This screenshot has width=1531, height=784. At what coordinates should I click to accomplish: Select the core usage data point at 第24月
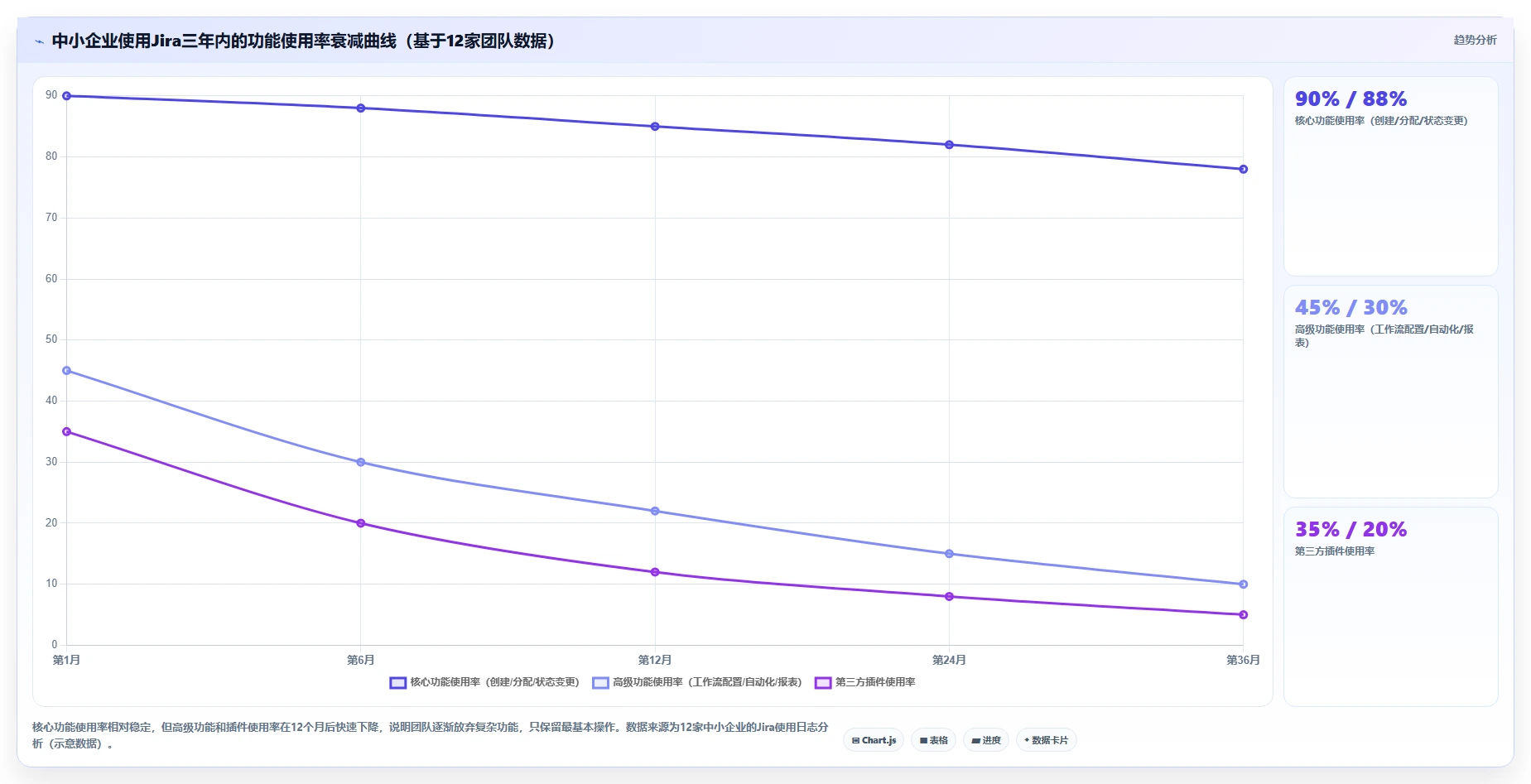949,145
